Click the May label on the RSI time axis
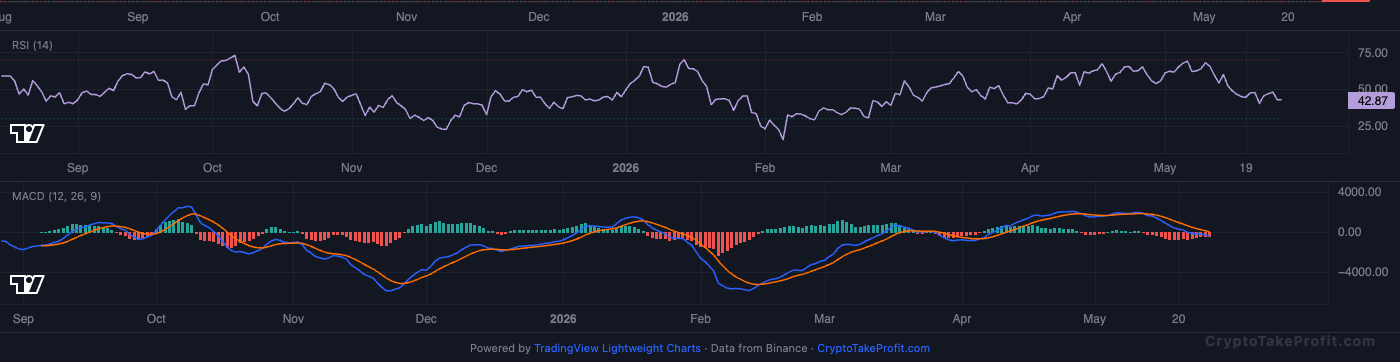Screen dimensions: 1400x362 (1164, 168)
